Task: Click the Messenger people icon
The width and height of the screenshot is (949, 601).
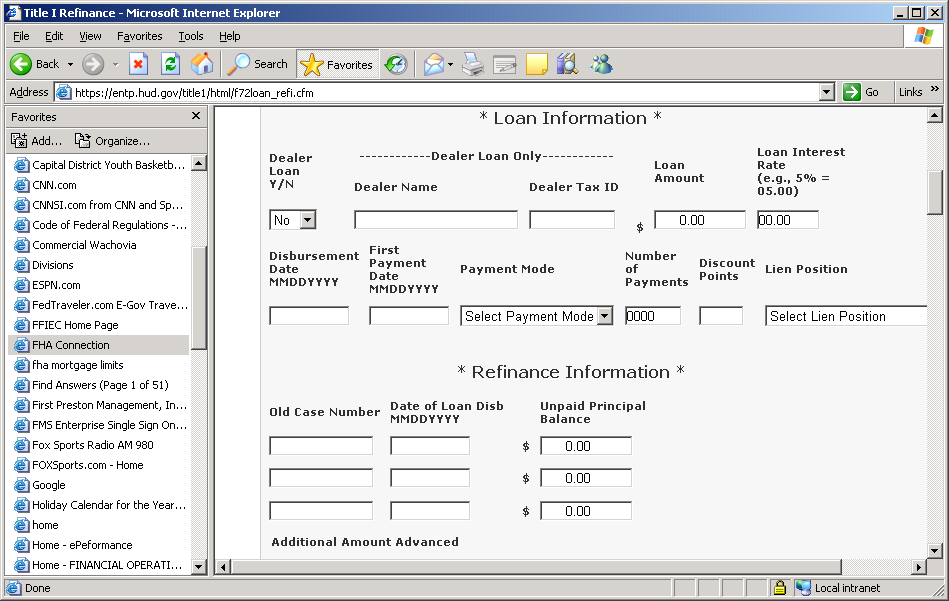Action: point(601,64)
